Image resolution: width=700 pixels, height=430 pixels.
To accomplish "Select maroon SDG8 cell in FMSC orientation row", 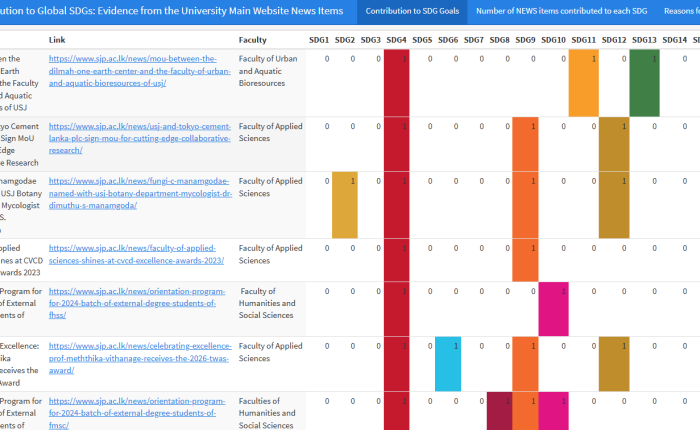I will pyautogui.click(x=499, y=411).
